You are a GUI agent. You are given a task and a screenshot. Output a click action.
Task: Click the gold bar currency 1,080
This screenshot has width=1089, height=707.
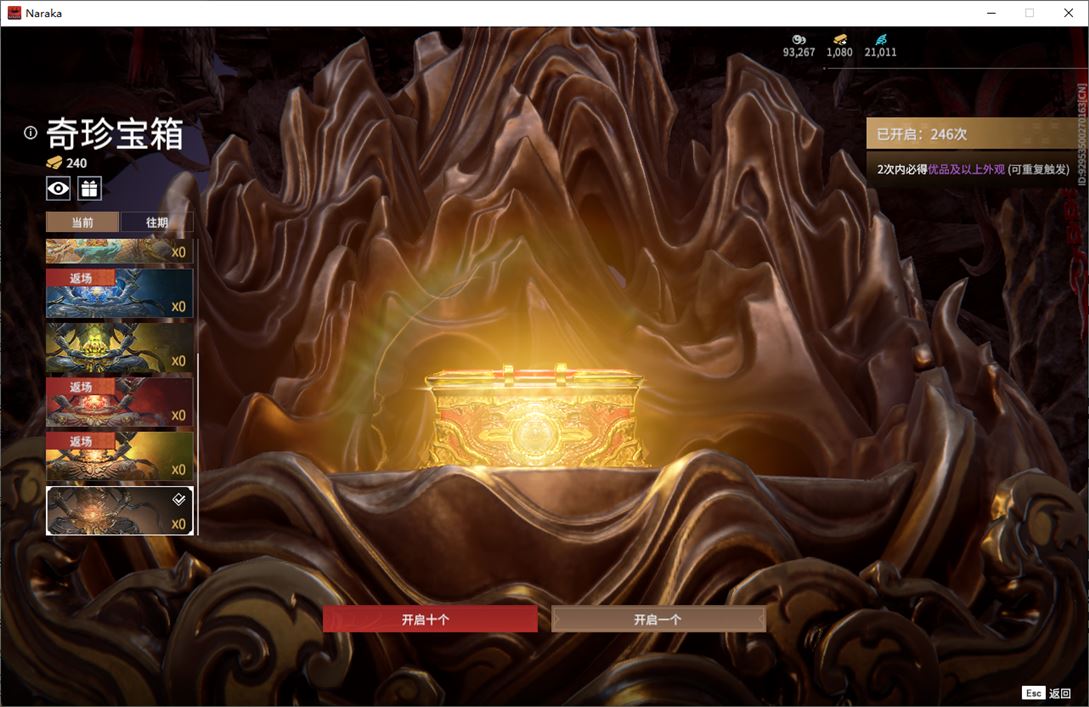click(x=839, y=46)
